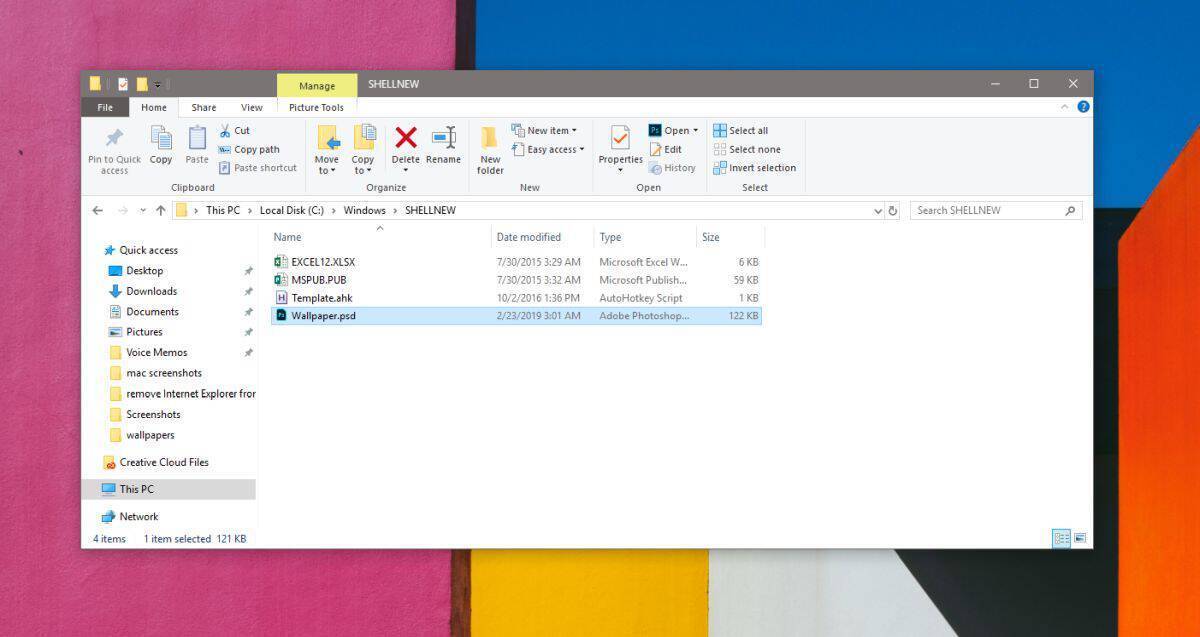Open the Move to dropdown
Image resolution: width=1200 pixels, height=637 pixels.
point(327,148)
